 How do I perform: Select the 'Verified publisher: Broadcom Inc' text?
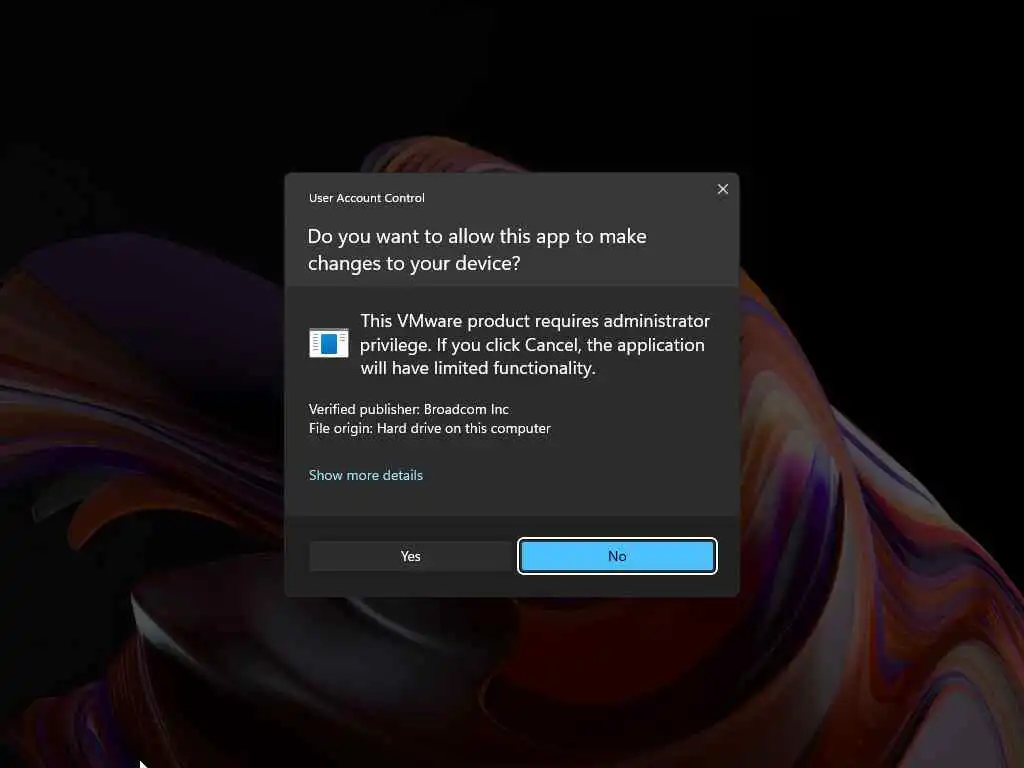click(409, 409)
